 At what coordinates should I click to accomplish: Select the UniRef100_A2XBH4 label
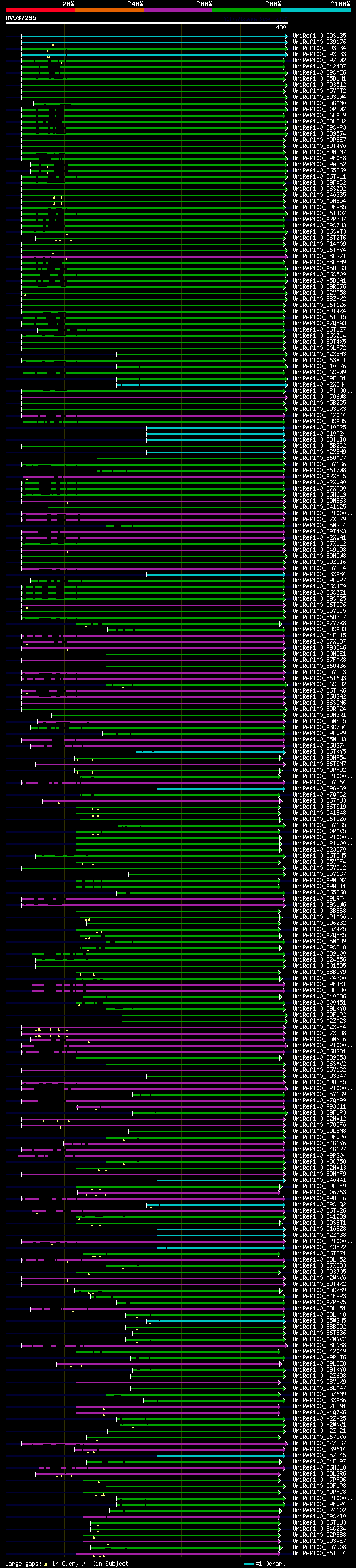[x=319, y=385]
